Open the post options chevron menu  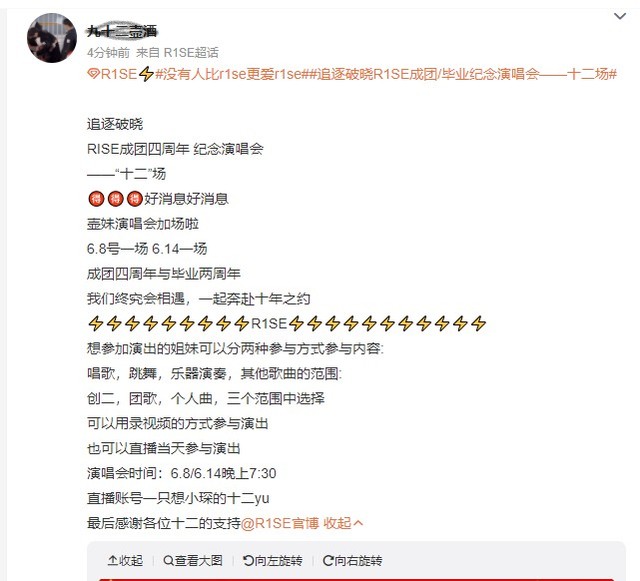coord(620,16)
